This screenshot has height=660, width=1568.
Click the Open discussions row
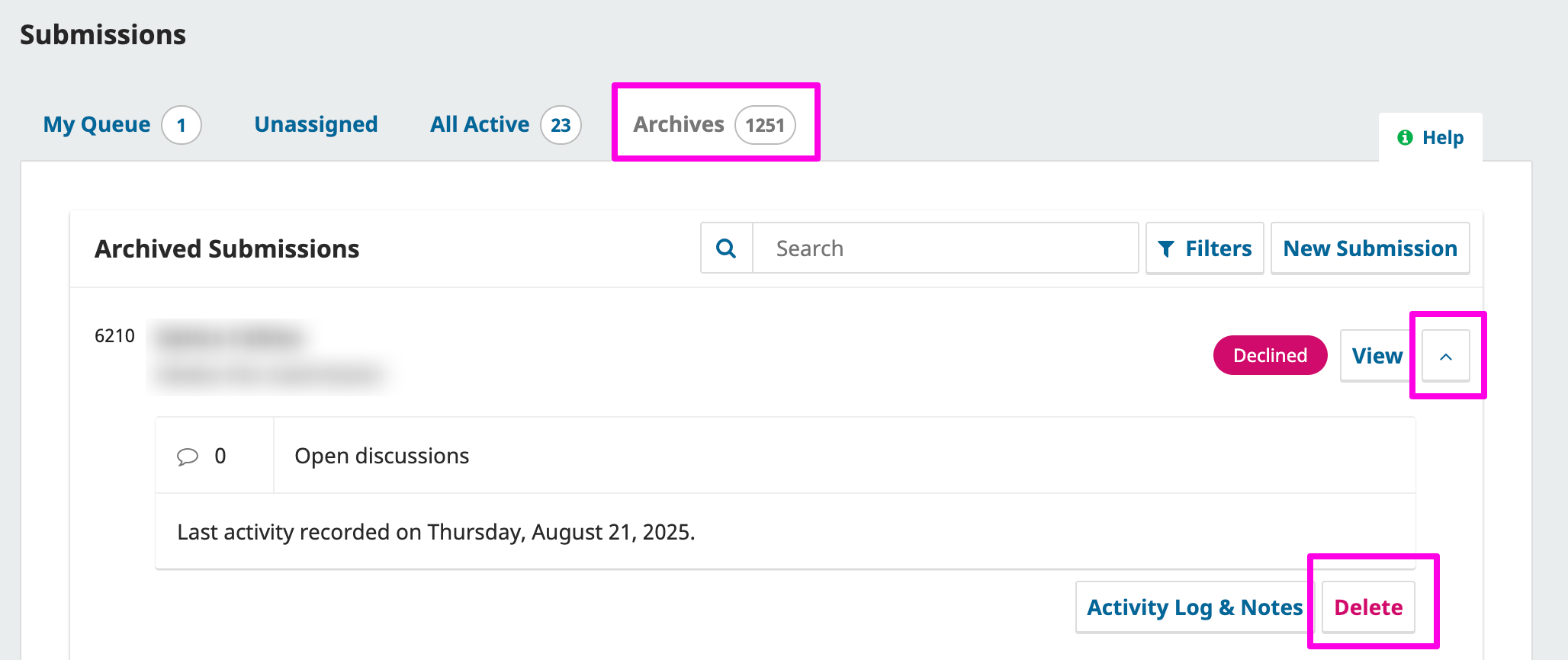pyautogui.click(x=381, y=456)
